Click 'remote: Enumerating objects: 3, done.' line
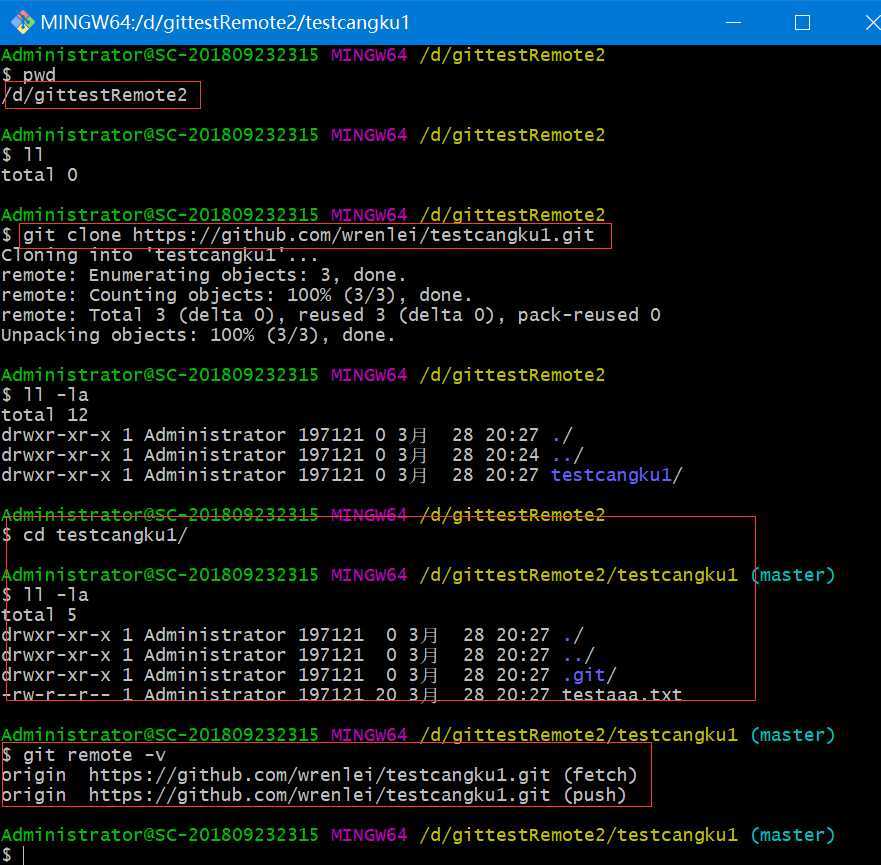The width and height of the screenshot is (881, 865). [x=203, y=275]
